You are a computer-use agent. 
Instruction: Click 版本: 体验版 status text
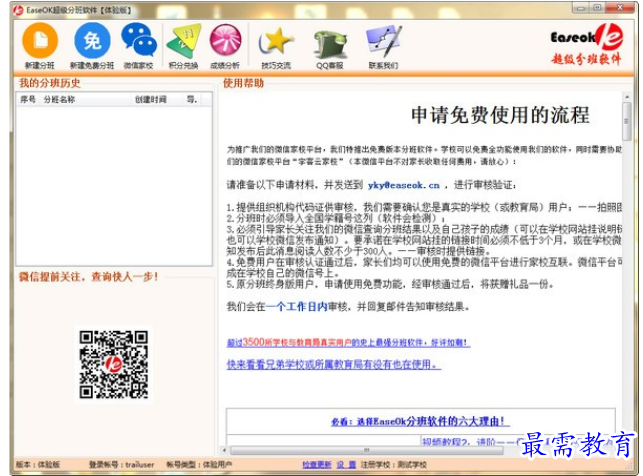(x=38, y=465)
